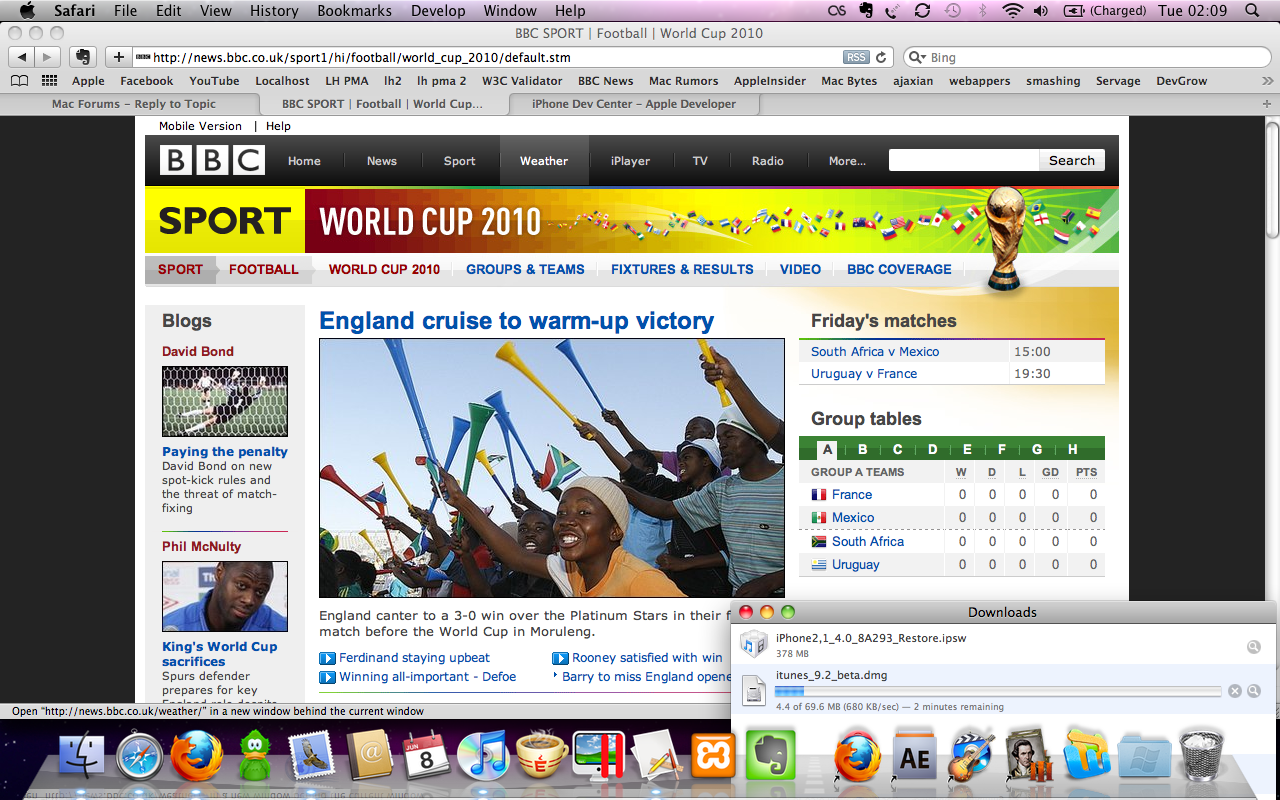Open the Bookmarks menu

353,11
